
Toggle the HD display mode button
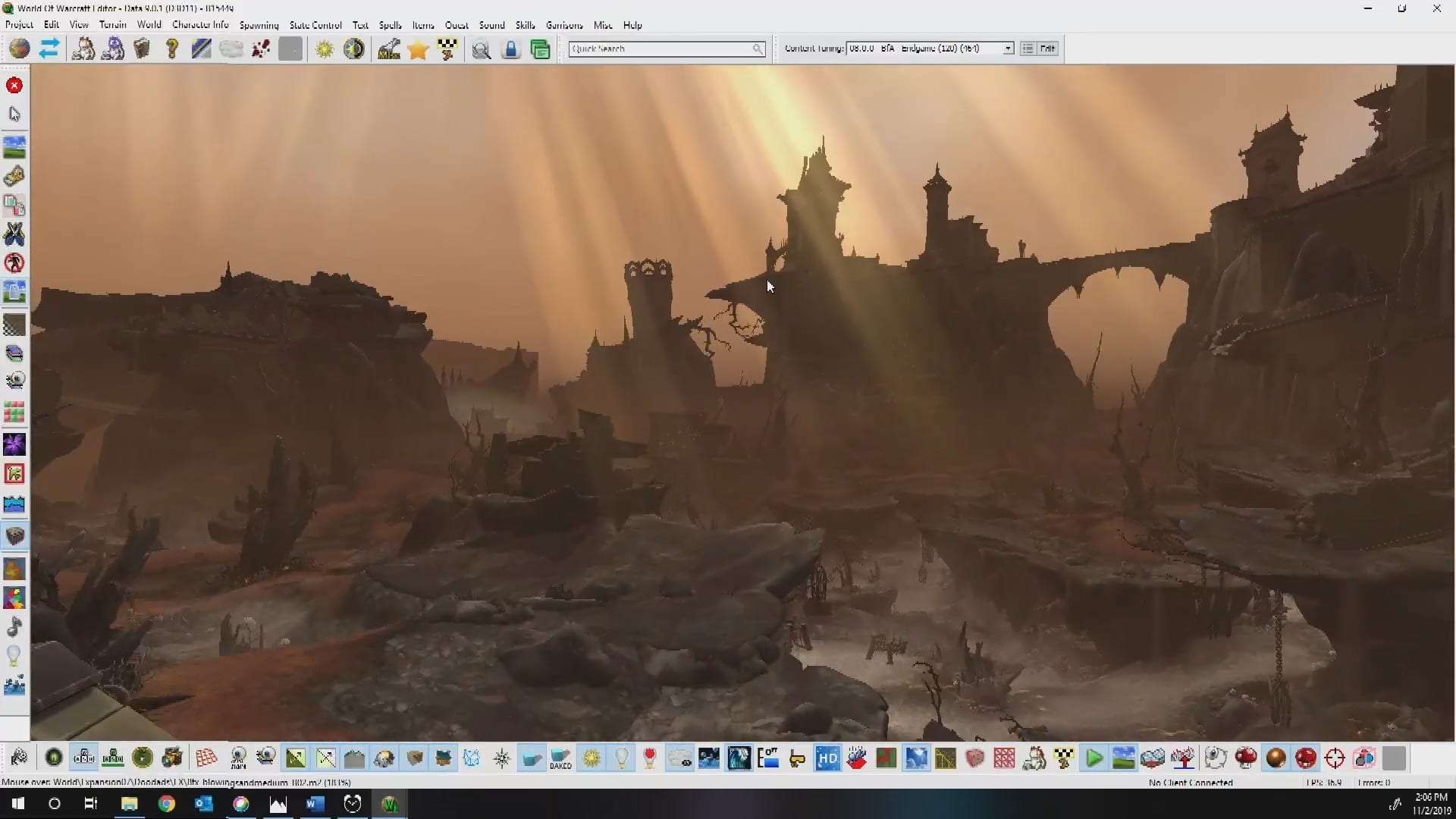(827, 758)
